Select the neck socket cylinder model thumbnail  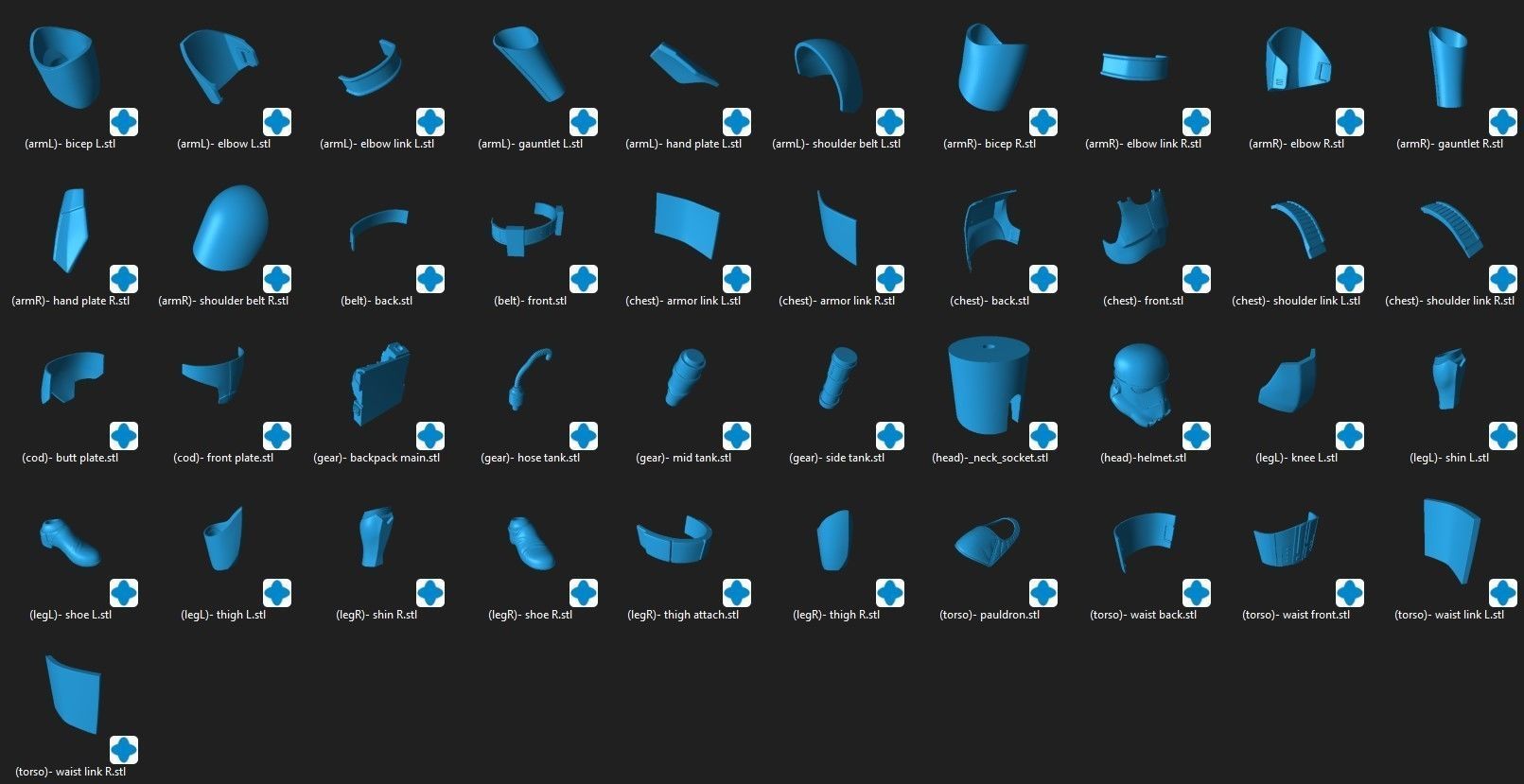point(989,386)
